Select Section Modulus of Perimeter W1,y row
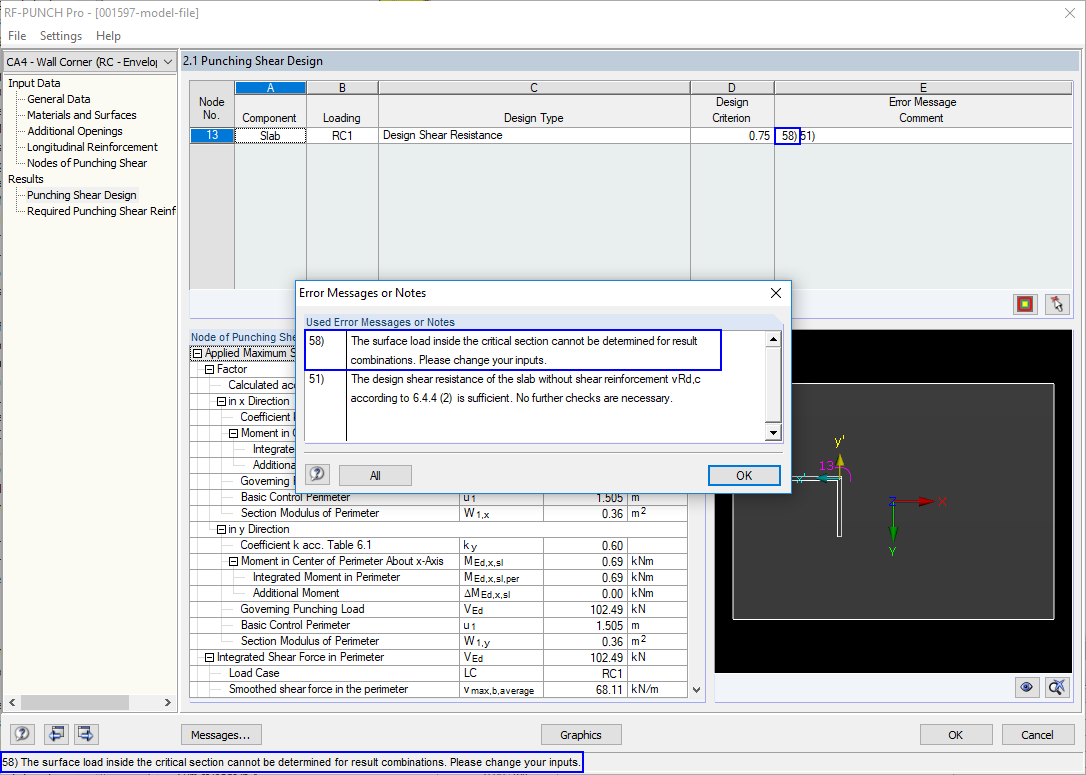The image size is (1086, 775). click(438, 641)
